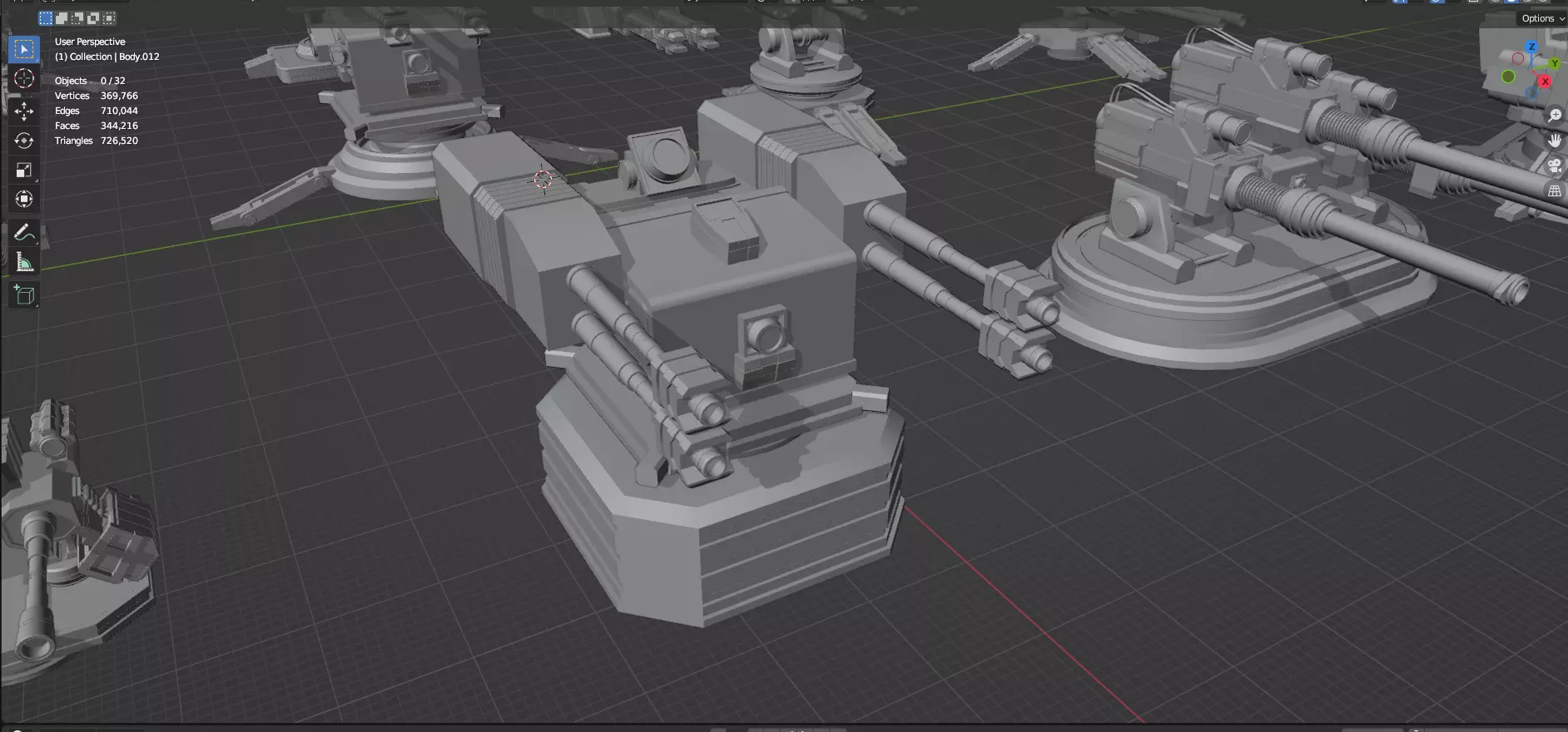Image resolution: width=1568 pixels, height=732 pixels.
Task: Switch to the Scale tool
Action: 24,170
